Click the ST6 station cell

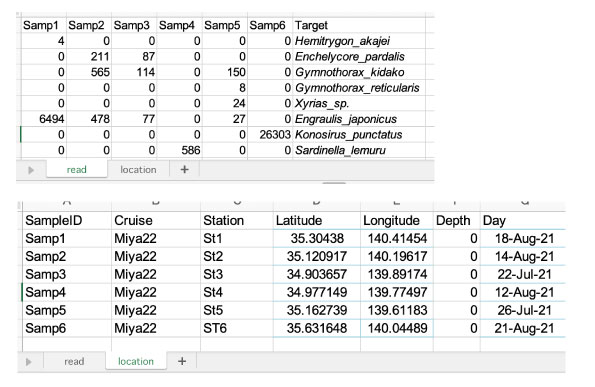coord(237,328)
